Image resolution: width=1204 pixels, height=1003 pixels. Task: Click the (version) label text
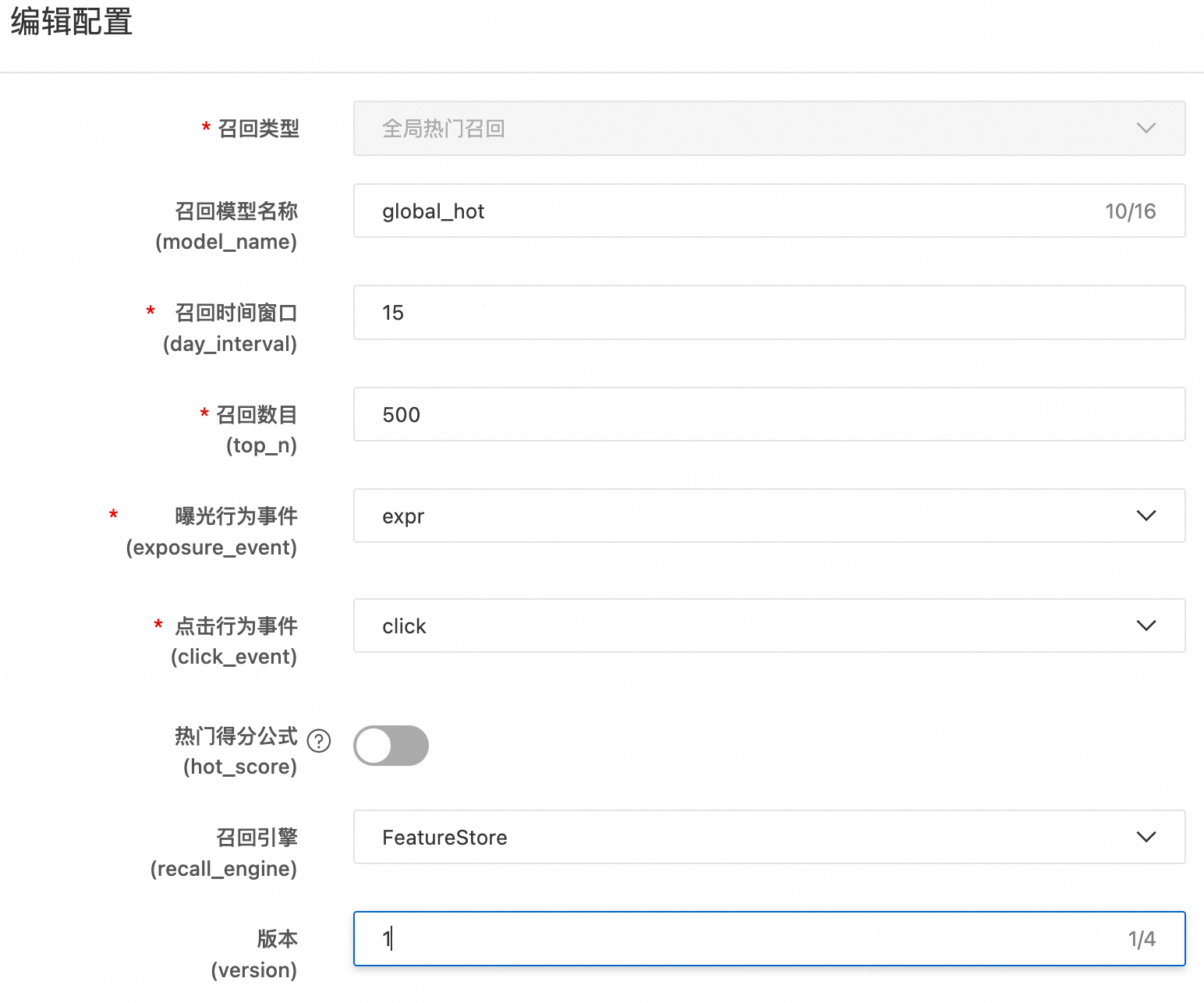click(254, 970)
